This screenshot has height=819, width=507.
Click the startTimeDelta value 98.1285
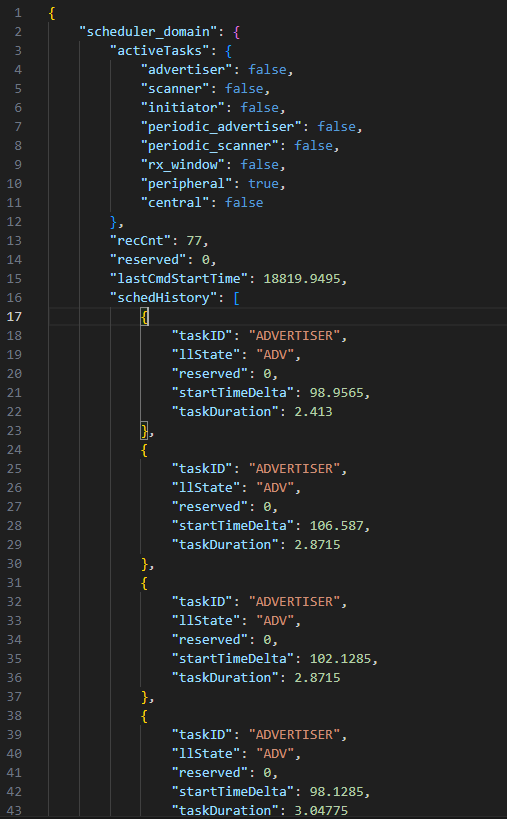point(336,791)
